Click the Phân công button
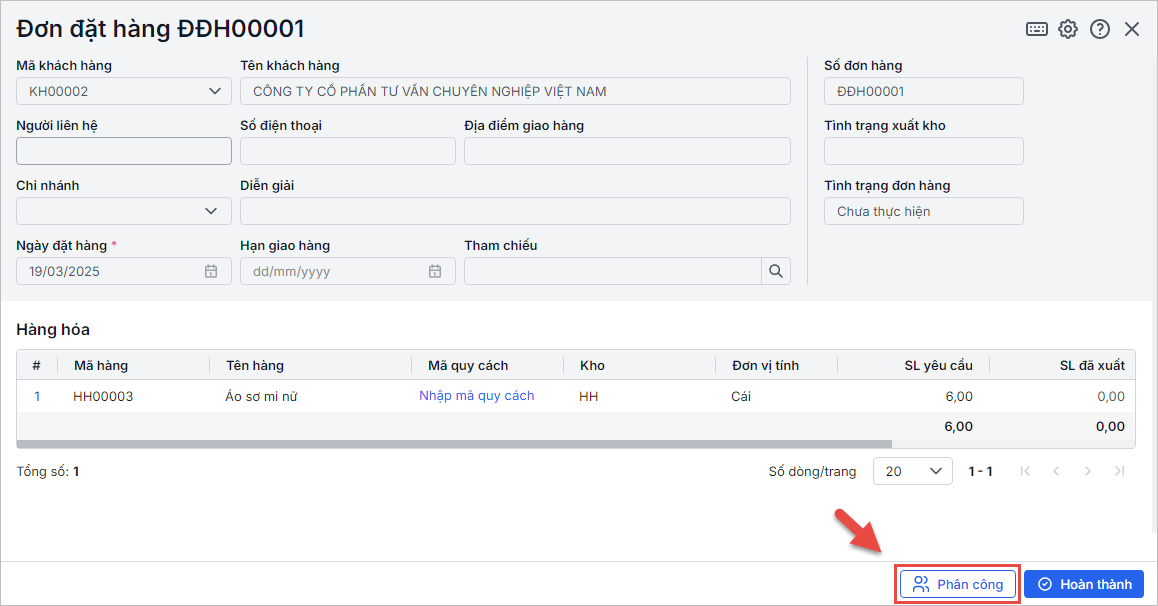Image resolution: width=1158 pixels, height=606 pixels. click(957, 584)
